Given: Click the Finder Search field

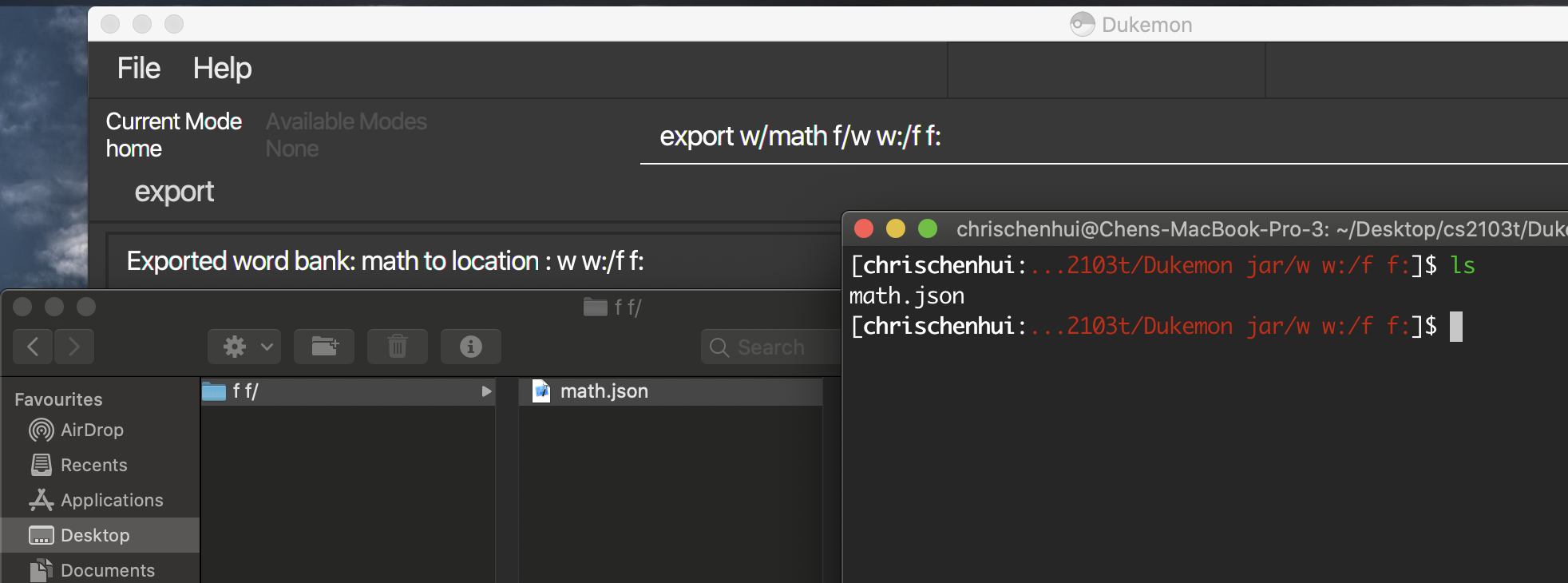Looking at the screenshot, I should [771, 347].
